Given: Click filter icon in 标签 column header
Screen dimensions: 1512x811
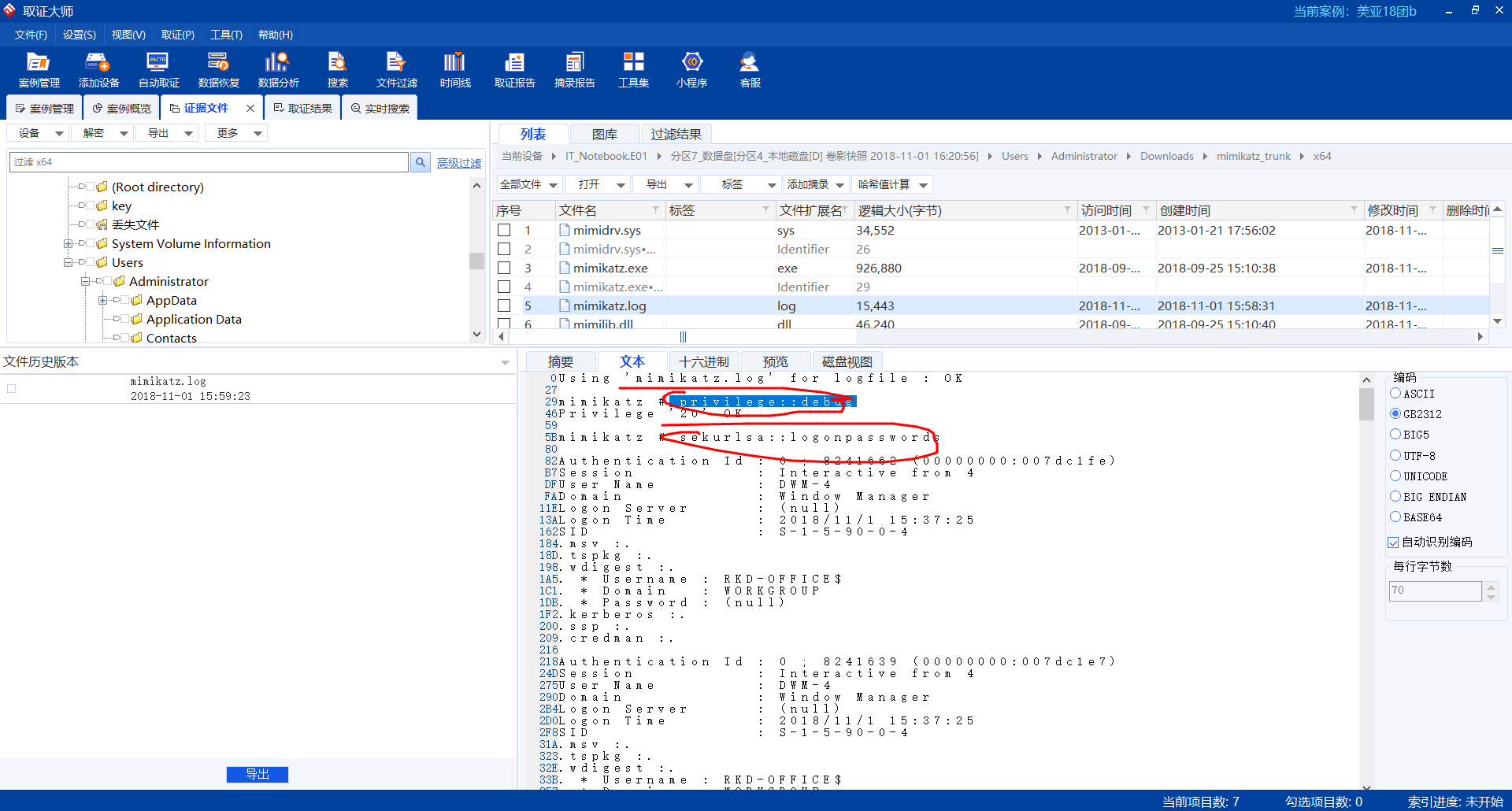Looking at the screenshot, I should point(765,209).
